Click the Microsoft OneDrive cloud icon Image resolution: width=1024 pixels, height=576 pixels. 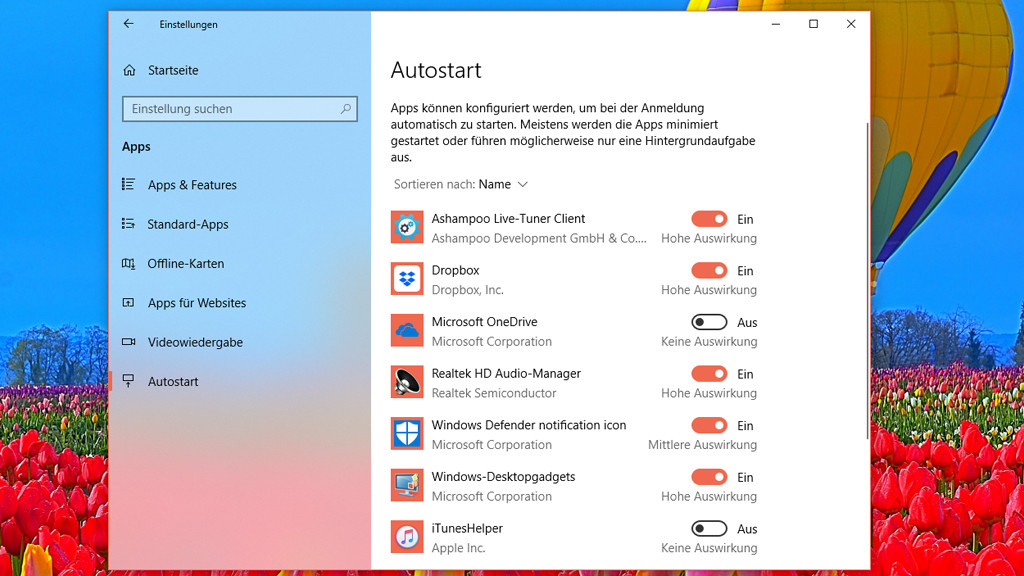coord(407,330)
